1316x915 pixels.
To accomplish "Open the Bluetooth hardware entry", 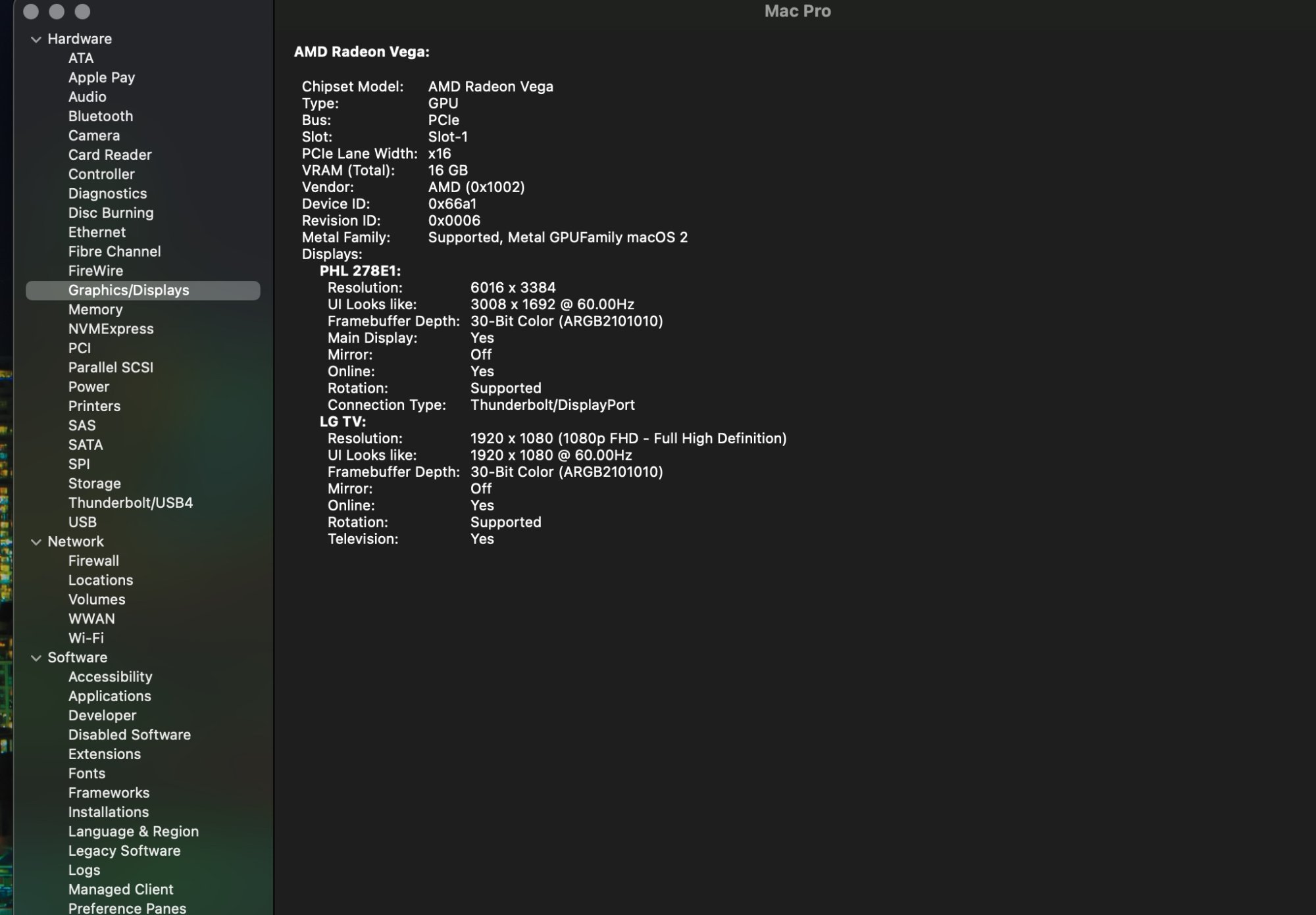I will click(101, 116).
